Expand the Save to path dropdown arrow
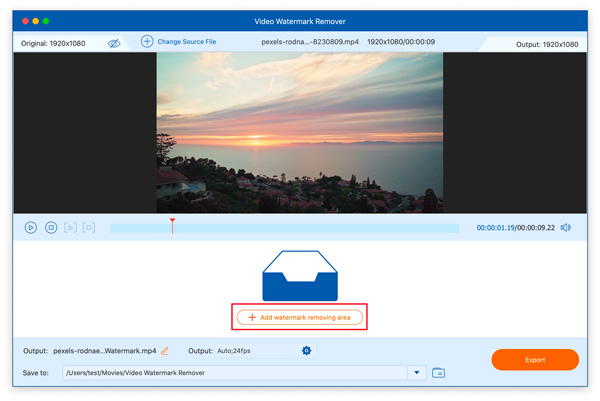 (x=417, y=373)
